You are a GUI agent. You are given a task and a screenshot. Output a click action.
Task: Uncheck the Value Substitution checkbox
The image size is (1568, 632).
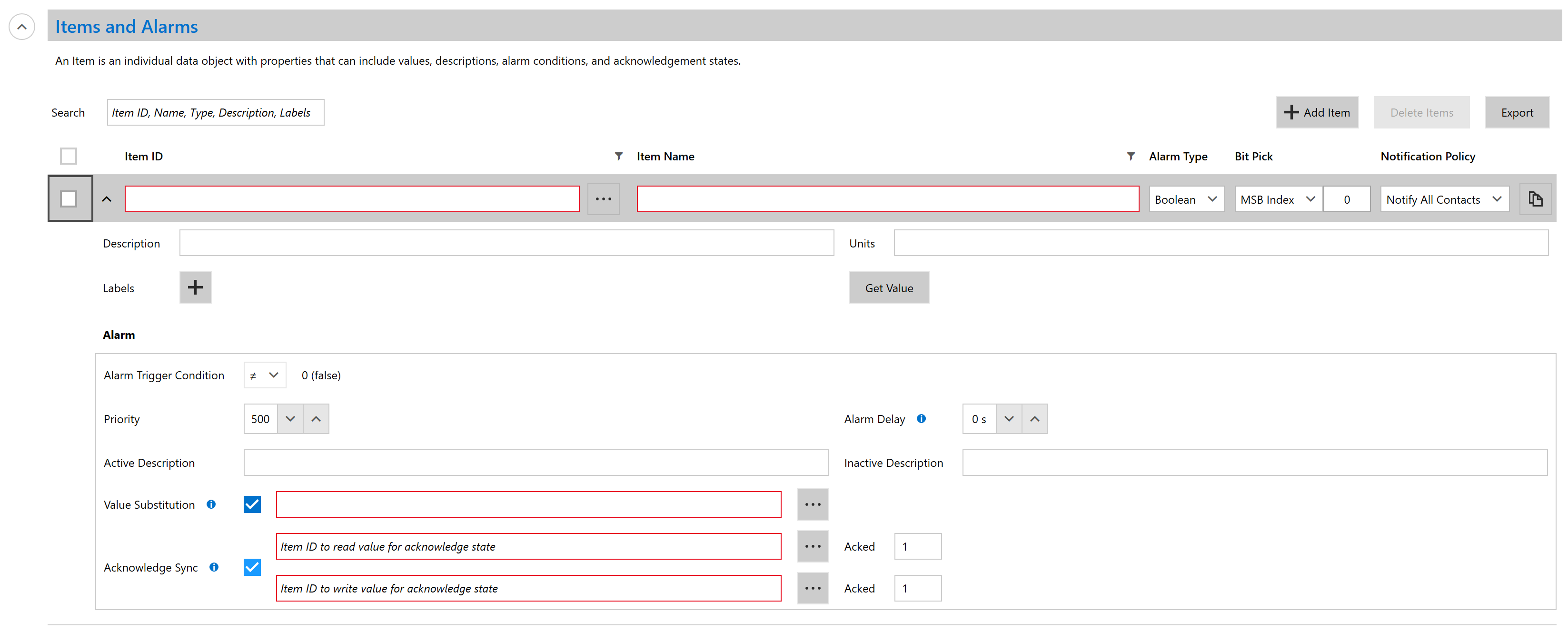click(x=252, y=504)
